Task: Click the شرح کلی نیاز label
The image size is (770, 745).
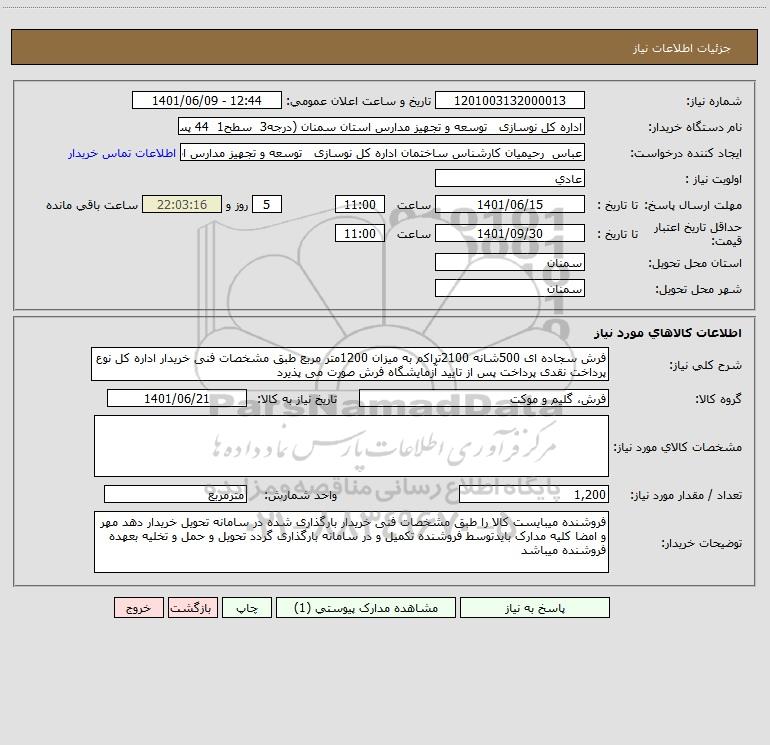Action: [705, 365]
